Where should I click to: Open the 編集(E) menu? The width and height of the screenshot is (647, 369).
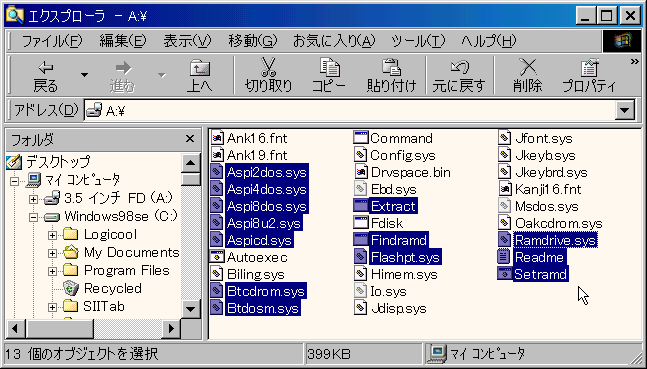pyautogui.click(x=123, y=41)
